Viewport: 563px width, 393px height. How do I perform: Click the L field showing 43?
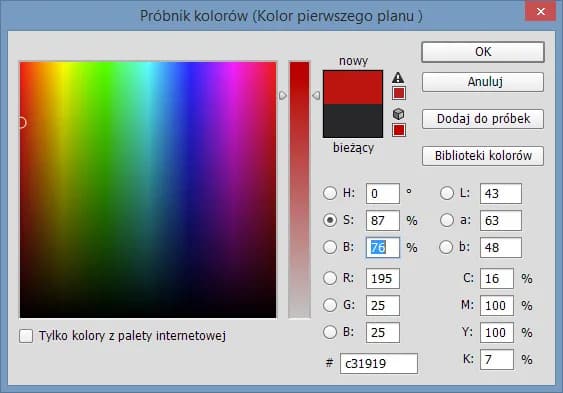pyautogui.click(x=501, y=193)
